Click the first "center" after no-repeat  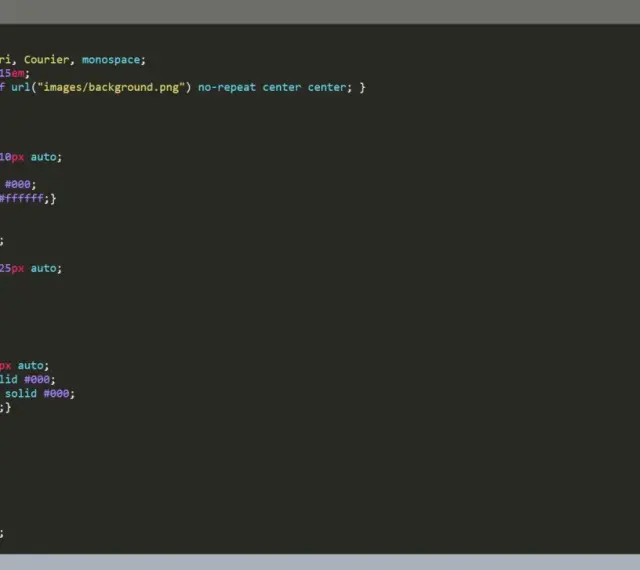click(282, 87)
